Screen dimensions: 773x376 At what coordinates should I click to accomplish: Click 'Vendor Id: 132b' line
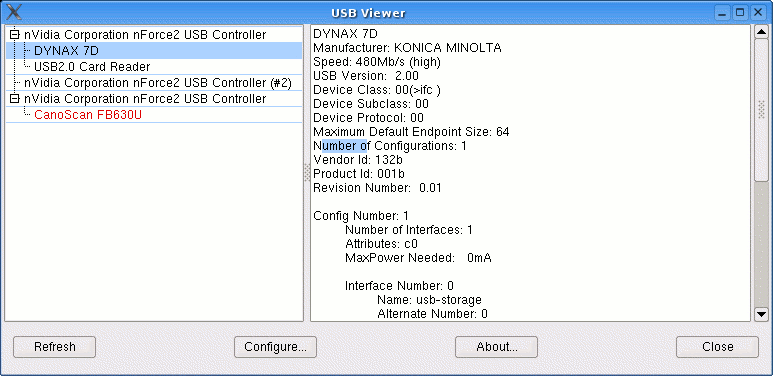(x=358, y=160)
